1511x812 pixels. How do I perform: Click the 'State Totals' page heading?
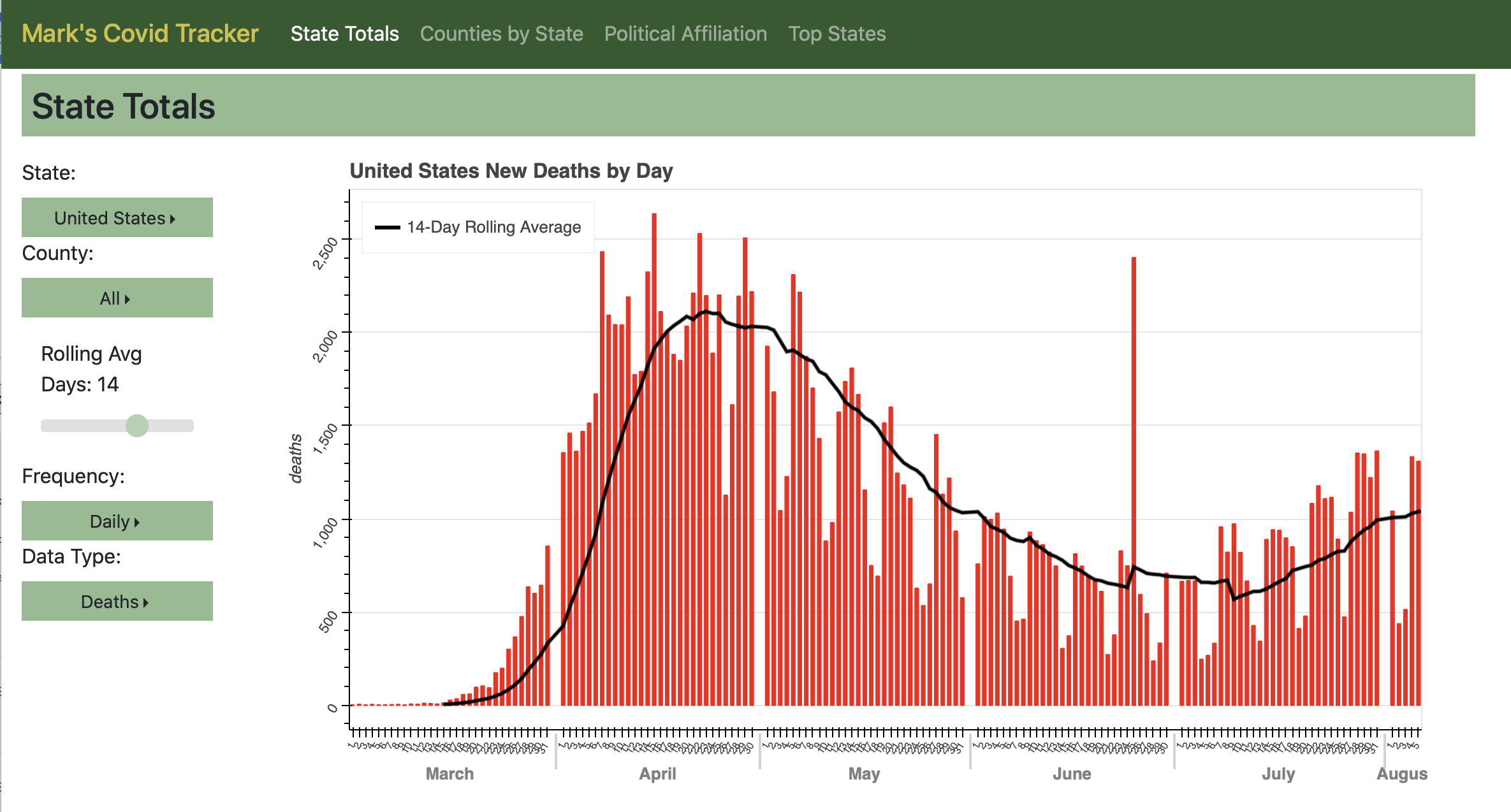(124, 106)
